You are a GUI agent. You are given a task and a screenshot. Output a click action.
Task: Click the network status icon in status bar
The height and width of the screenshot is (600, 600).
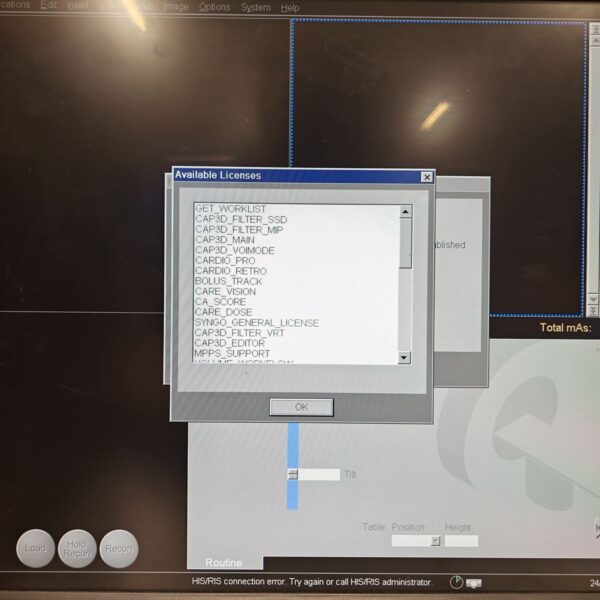click(x=474, y=583)
